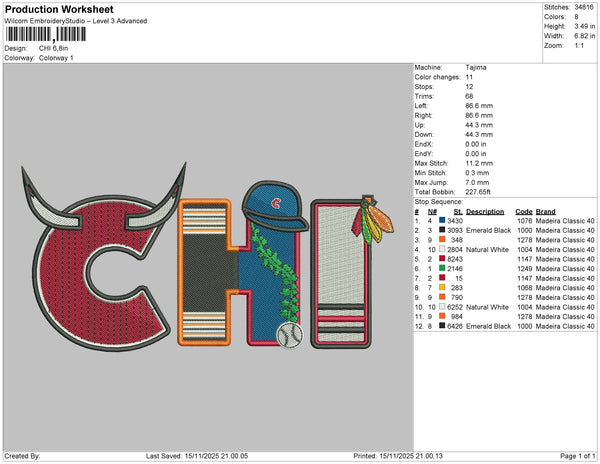Screen dimensions: 600x464
Task: Select the 'Colorway 1' value
Action: pos(56,58)
